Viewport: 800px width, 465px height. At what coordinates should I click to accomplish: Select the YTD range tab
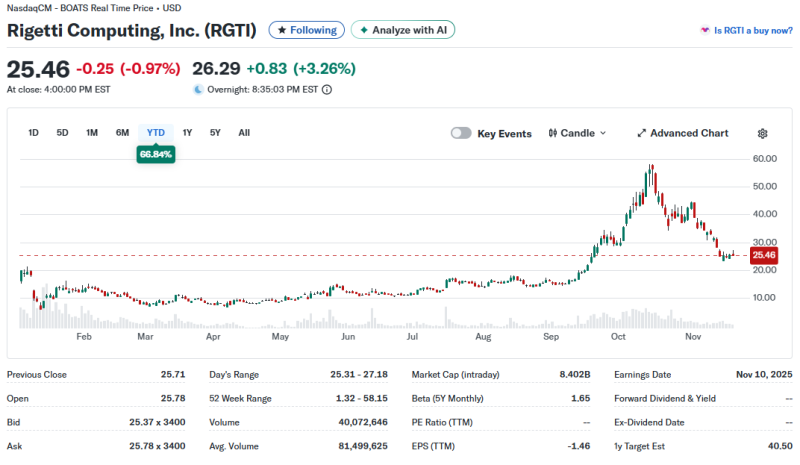(x=156, y=133)
